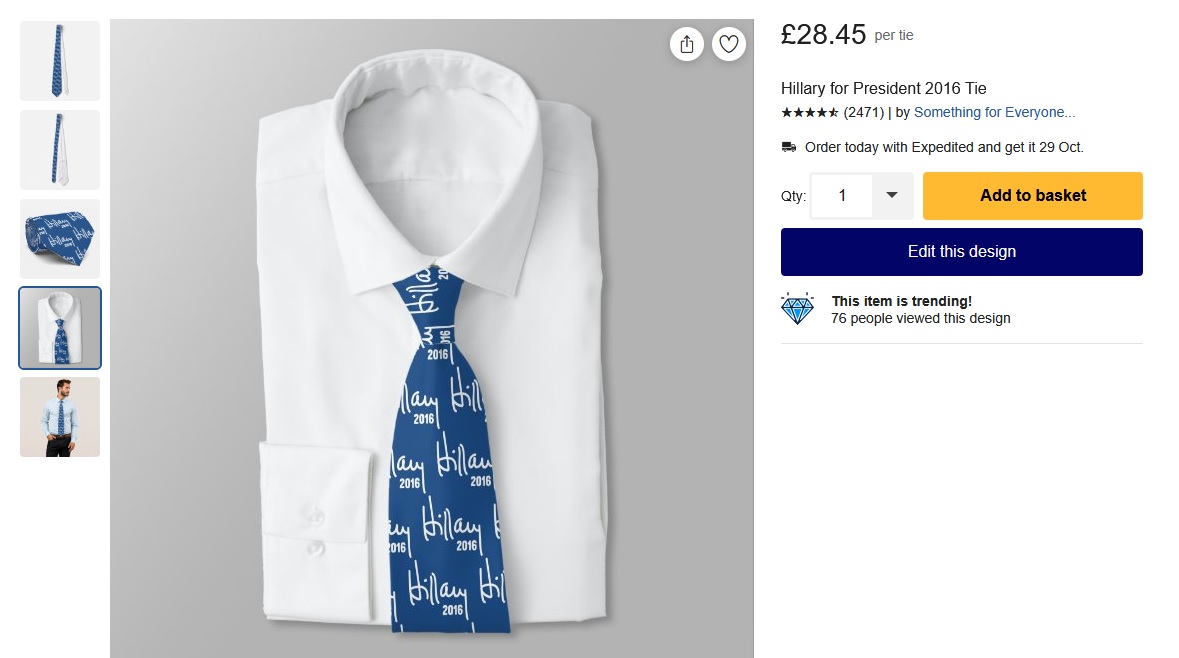View the rolled-up tie thumbnail
1179x658 pixels.
(60, 239)
